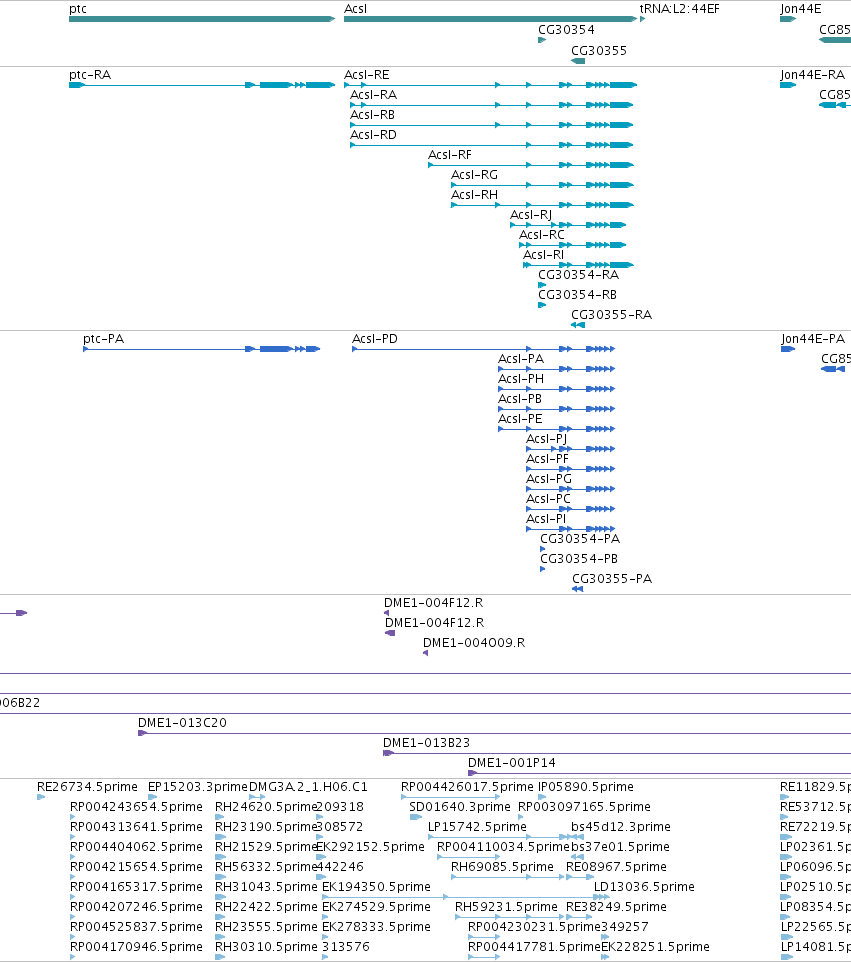This screenshot has width=851, height=962.
Task: Open the CG30354-RB transcript
Action: (x=542, y=305)
